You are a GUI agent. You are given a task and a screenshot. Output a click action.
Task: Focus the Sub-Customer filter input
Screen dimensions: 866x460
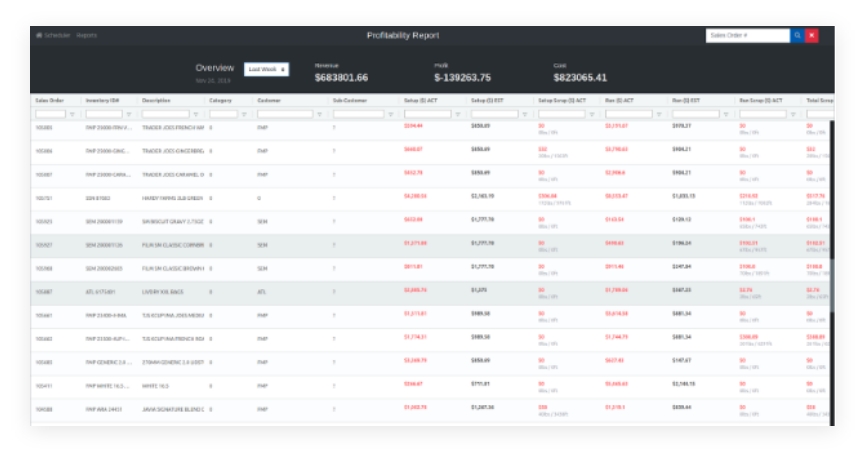(358, 114)
